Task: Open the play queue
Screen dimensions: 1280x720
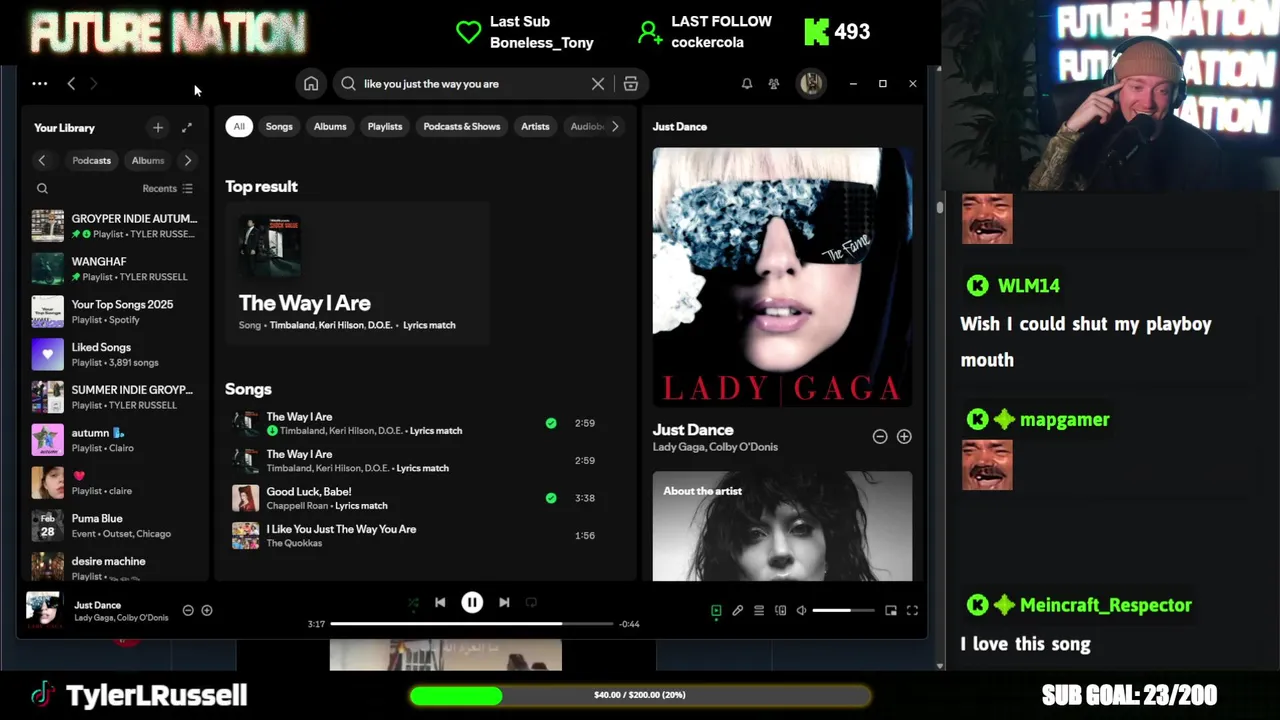Action: (x=759, y=611)
